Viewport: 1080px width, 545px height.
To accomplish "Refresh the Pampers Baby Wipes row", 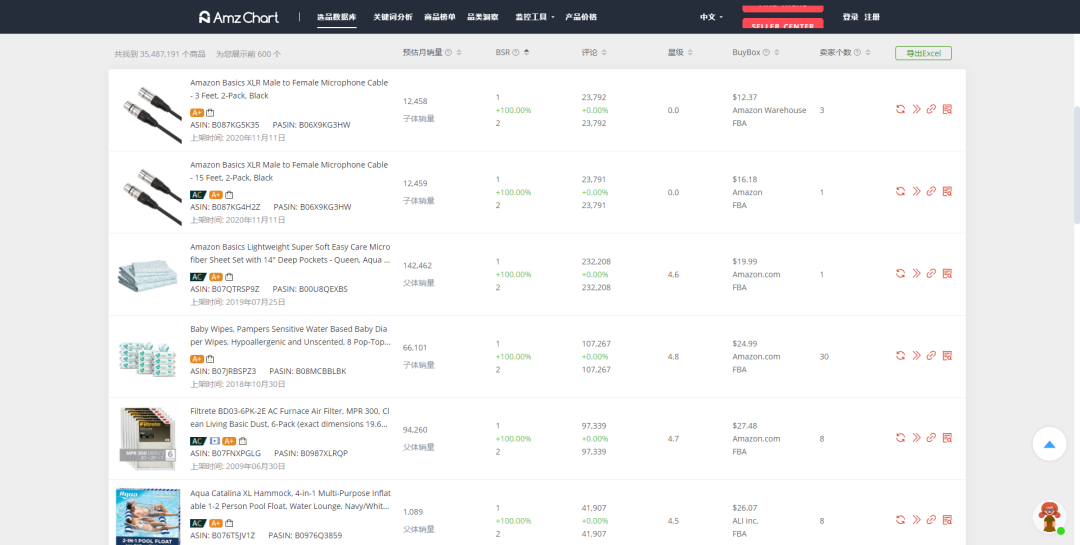I will pos(900,355).
